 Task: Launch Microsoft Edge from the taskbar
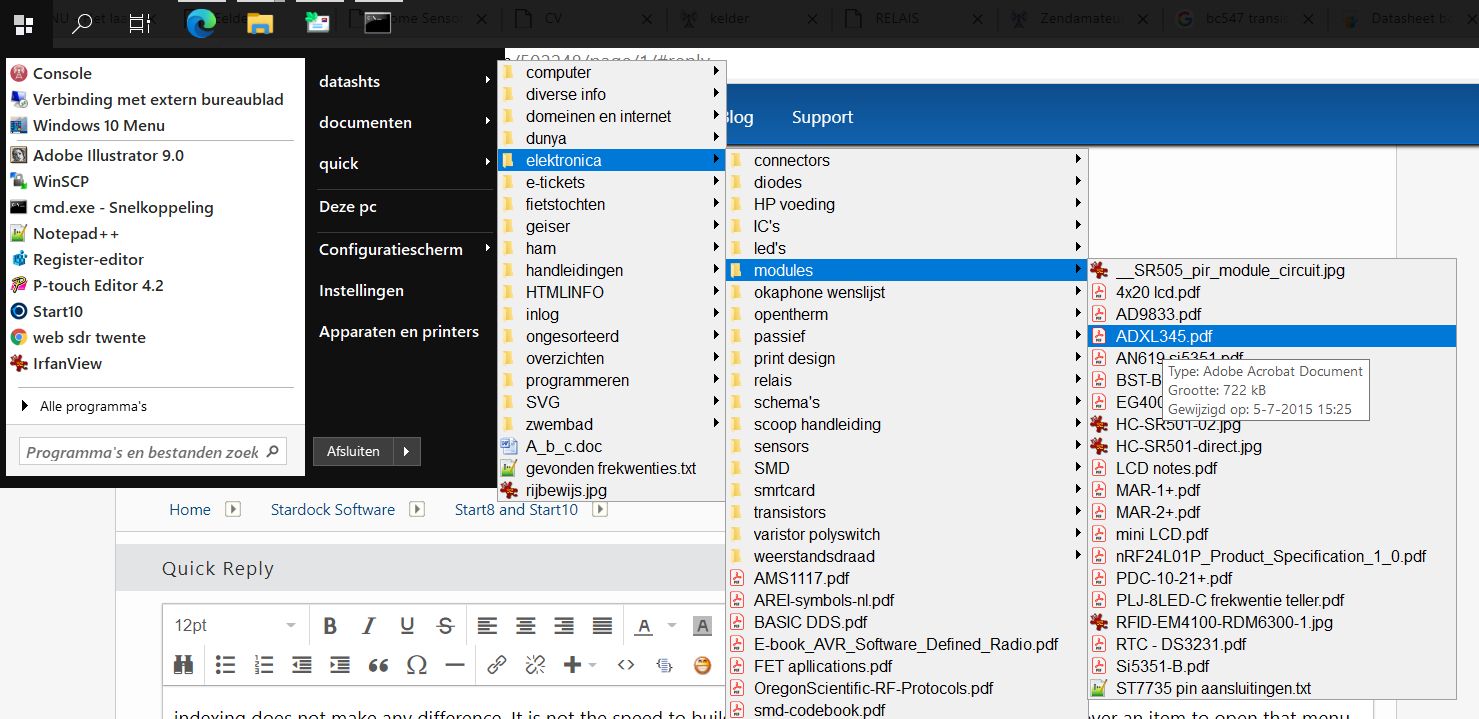tap(201, 24)
